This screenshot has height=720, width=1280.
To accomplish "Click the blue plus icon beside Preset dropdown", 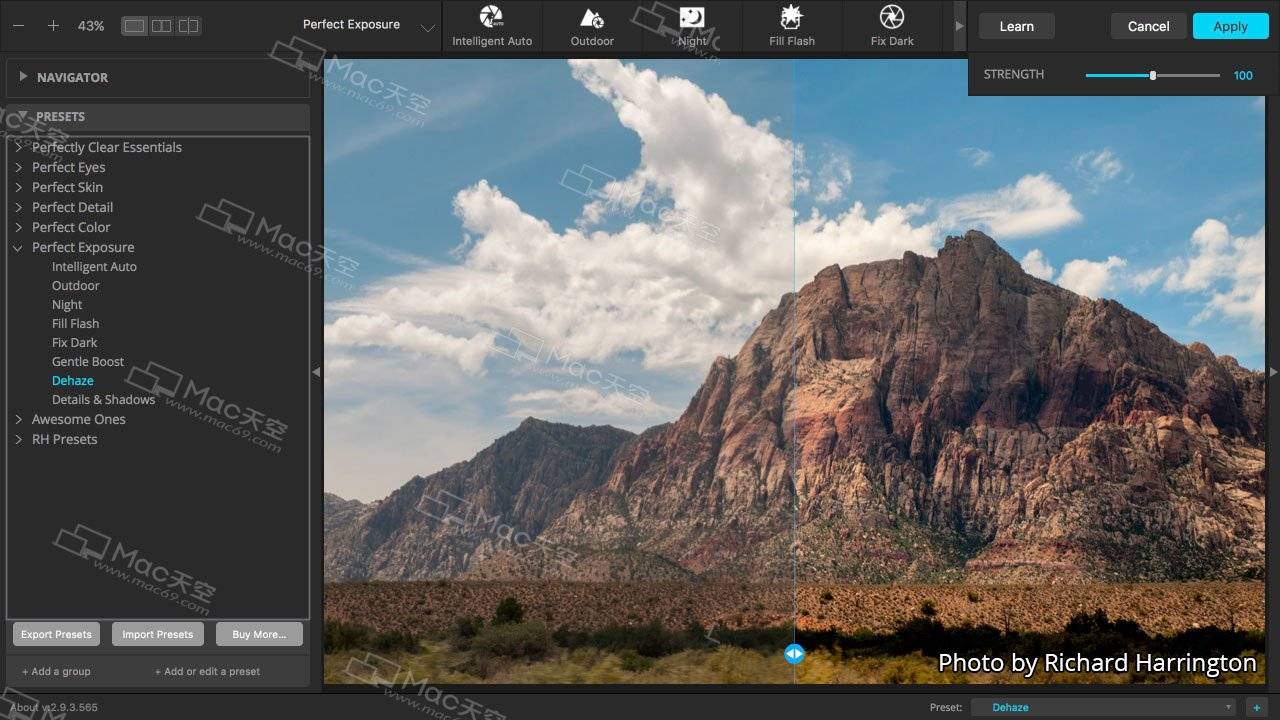I will pyautogui.click(x=1256, y=707).
